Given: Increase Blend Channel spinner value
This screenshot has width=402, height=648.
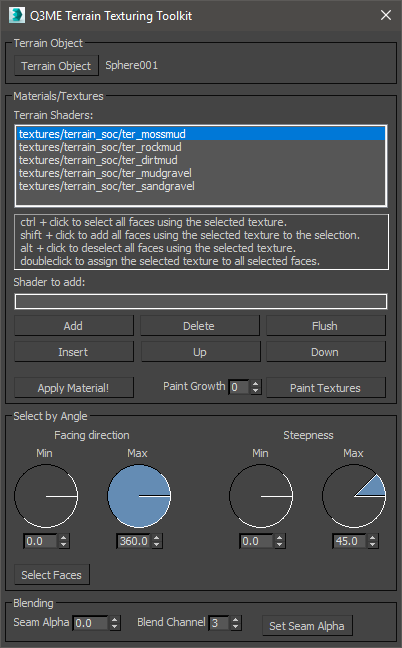Looking at the screenshot, I should pyautogui.click(x=236, y=619).
